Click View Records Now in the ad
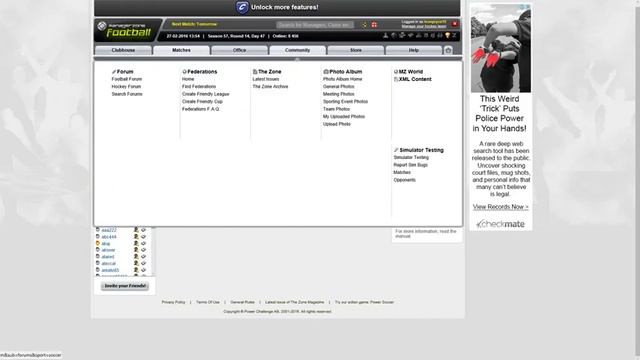Image resolution: width=640 pixels, height=360 pixels. [500, 207]
